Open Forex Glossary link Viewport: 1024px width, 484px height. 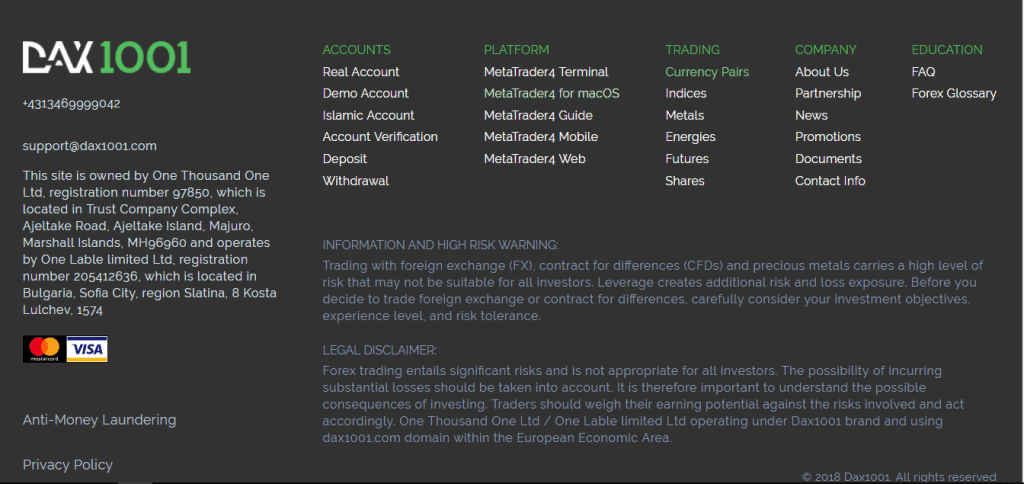(x=954, y=93)
